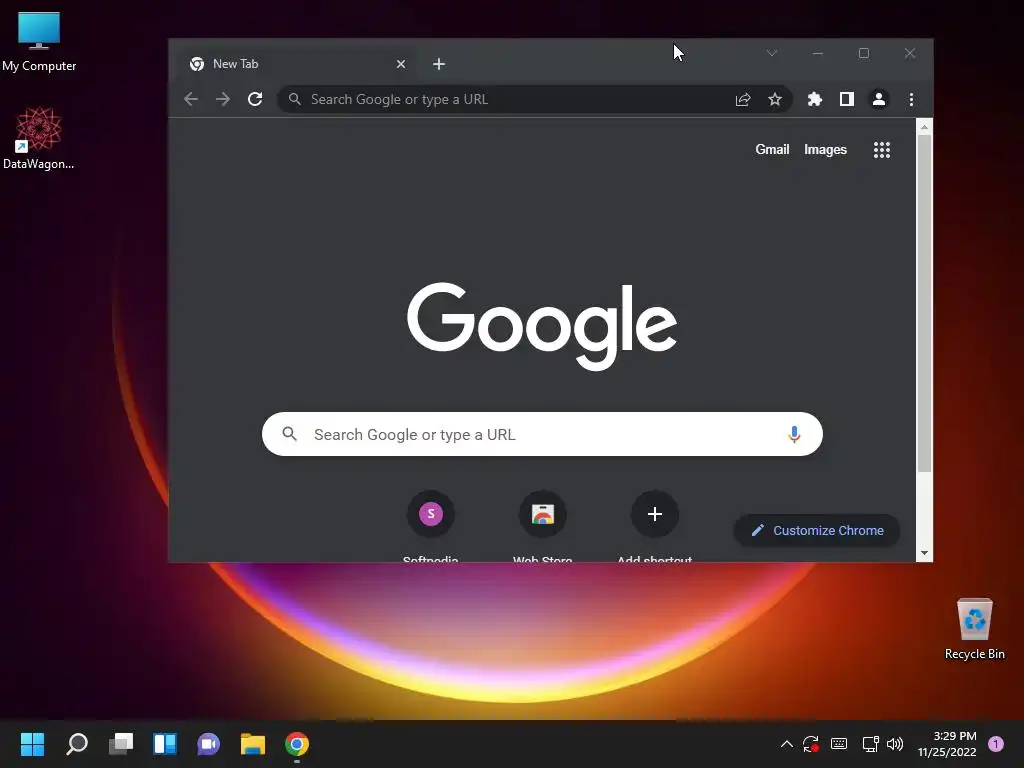Maximize the Chrome window

pyautogui.click(x=863, y=53)
